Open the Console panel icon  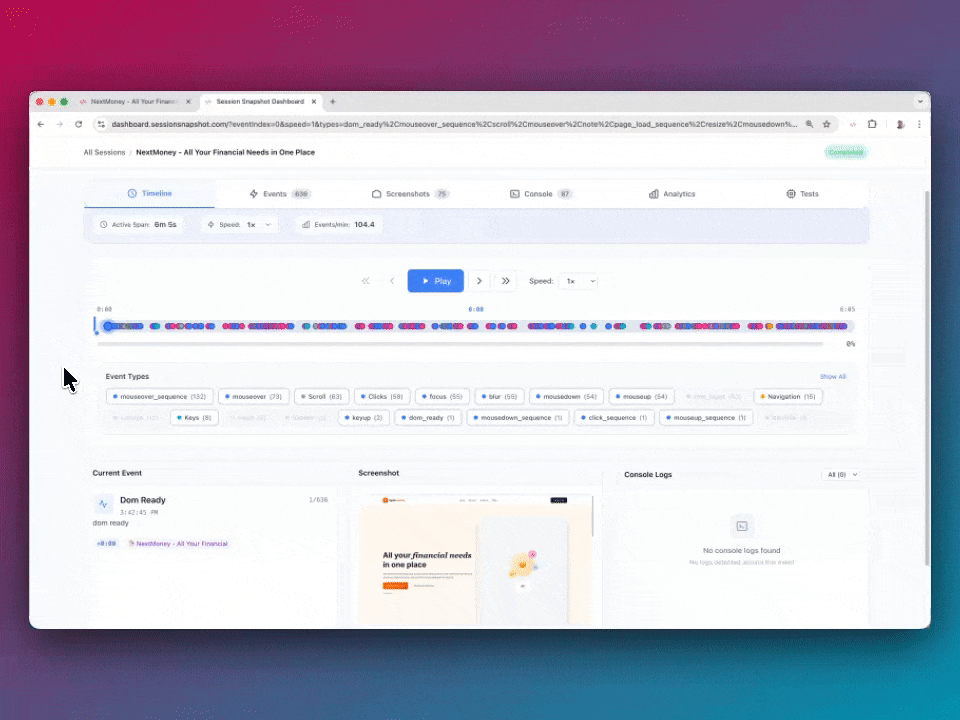[x=516, y=193]
